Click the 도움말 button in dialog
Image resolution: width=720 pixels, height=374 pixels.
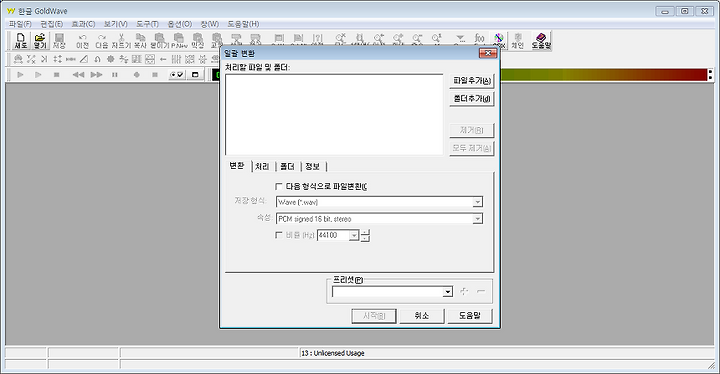click(470, 316)
